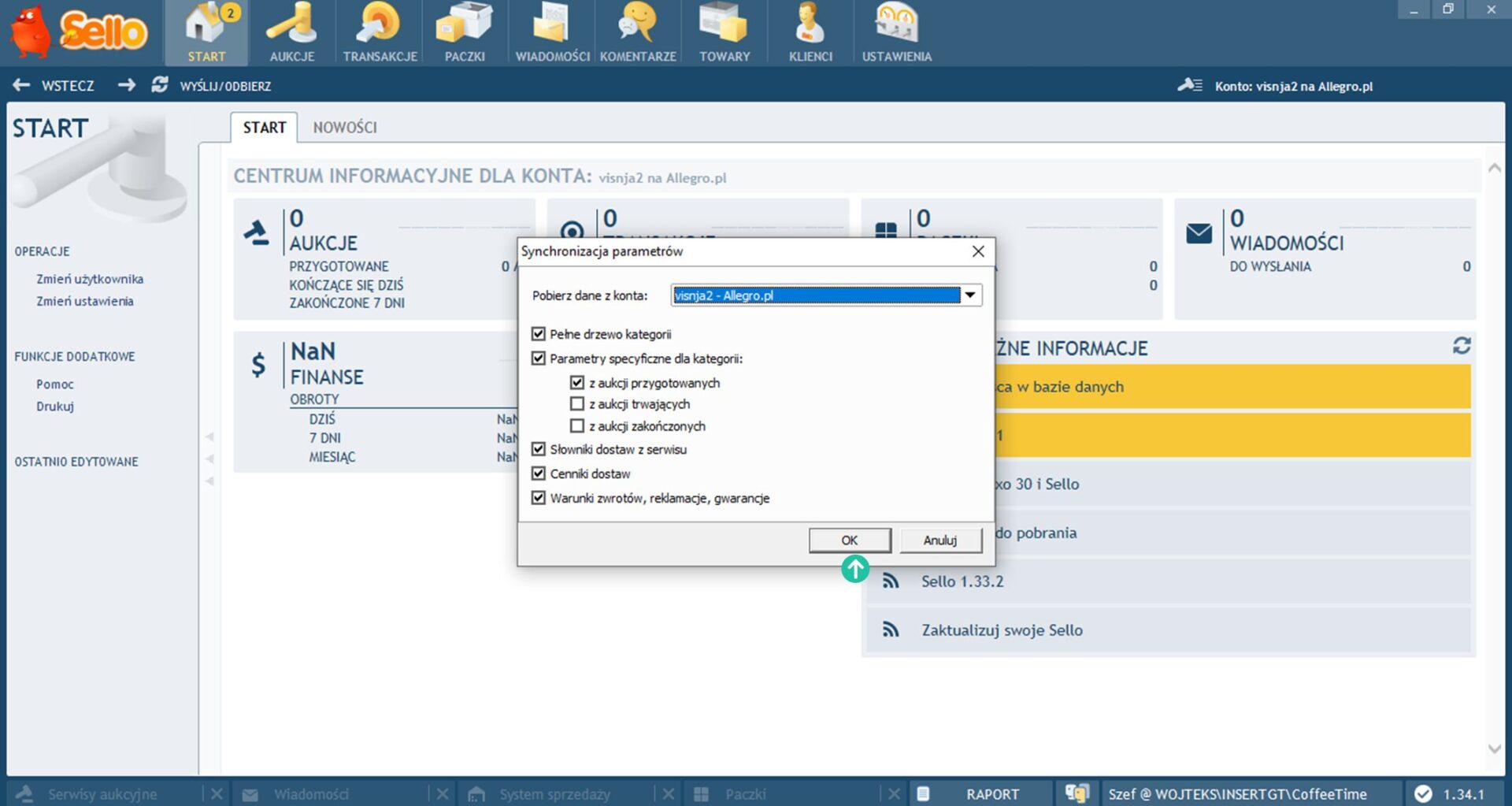Click the RAPORT icon in status bar
1512x806 pixels.
tap(924, 793)
